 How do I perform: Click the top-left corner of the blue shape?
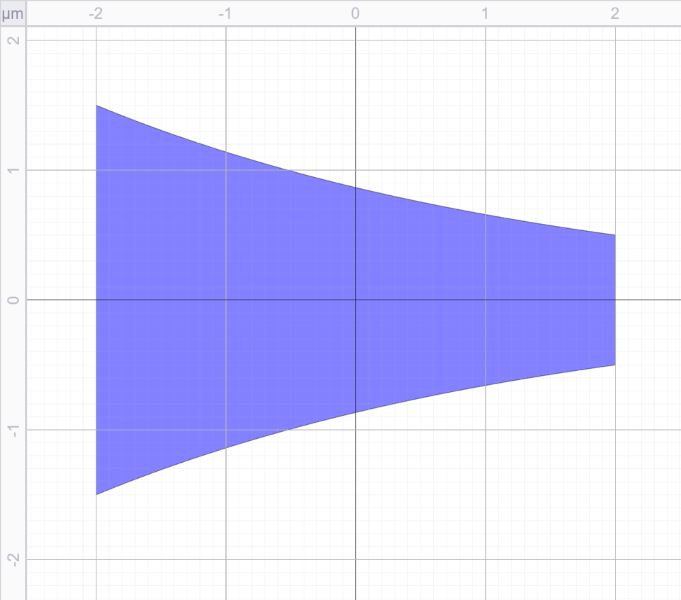point(96,106)
